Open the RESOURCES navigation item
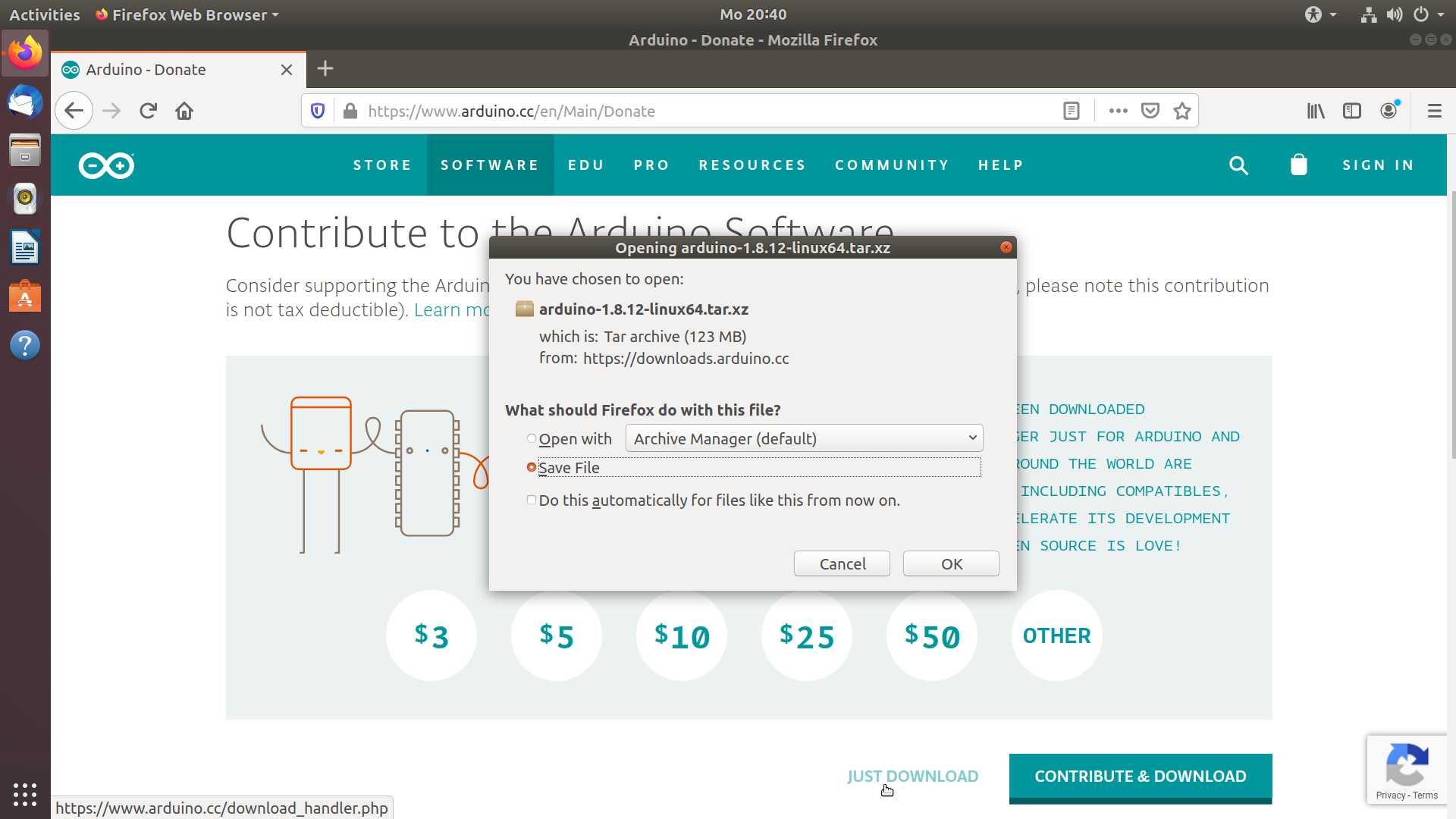 (752, 165)
